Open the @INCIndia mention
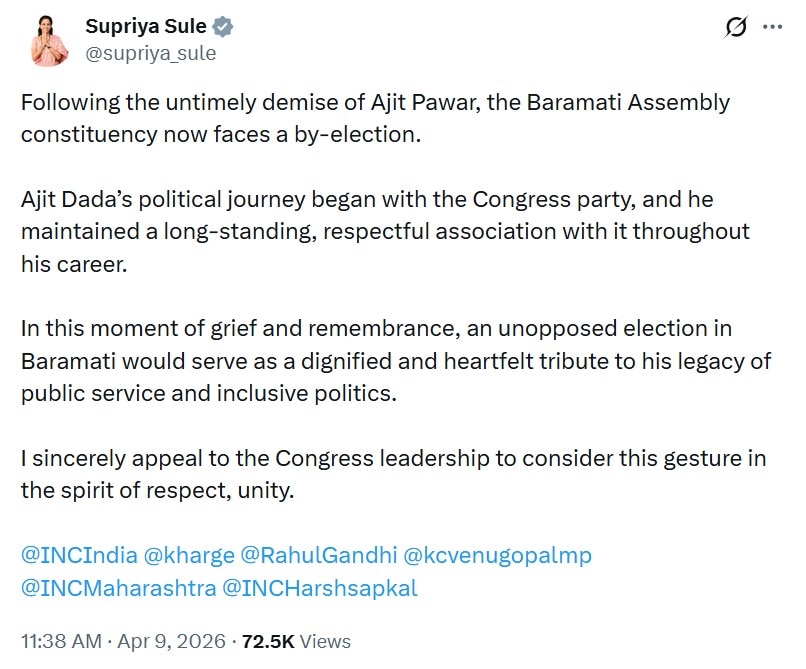This screenshot has height=669, width=806. click(78, 555)
